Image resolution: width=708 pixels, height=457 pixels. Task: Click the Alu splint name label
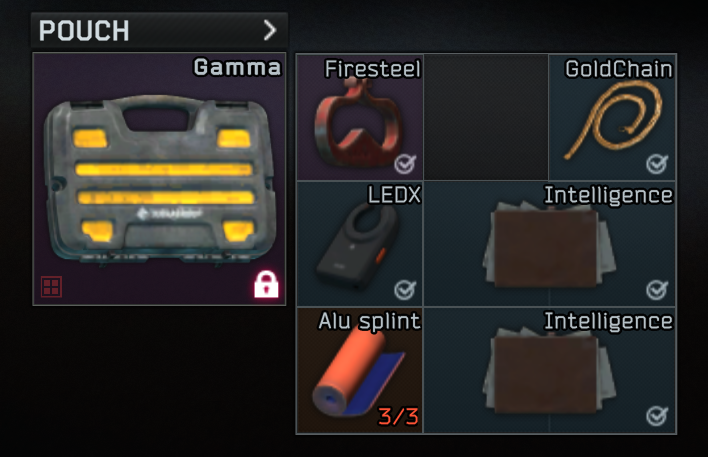369,322
